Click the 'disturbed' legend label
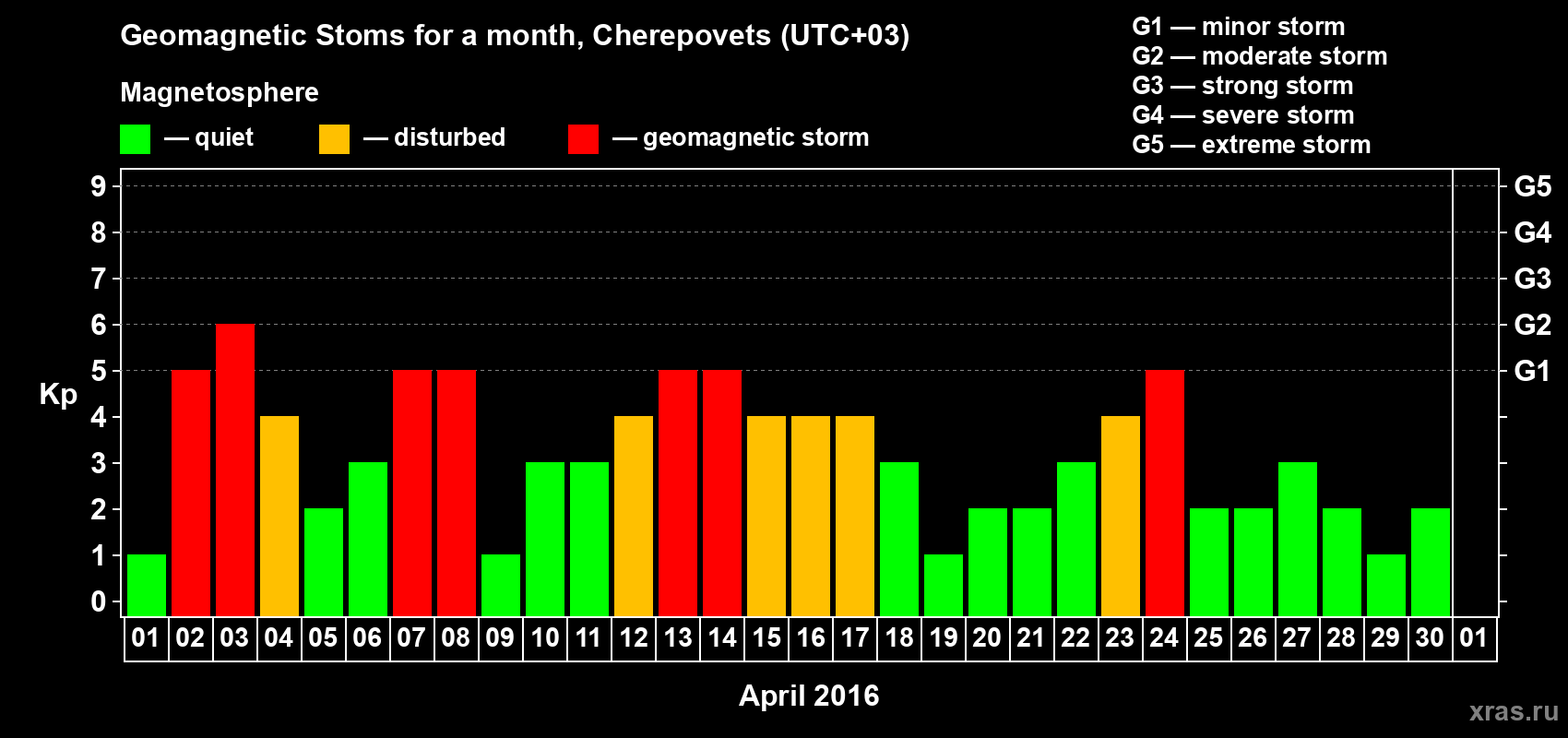 coord(449,137)
